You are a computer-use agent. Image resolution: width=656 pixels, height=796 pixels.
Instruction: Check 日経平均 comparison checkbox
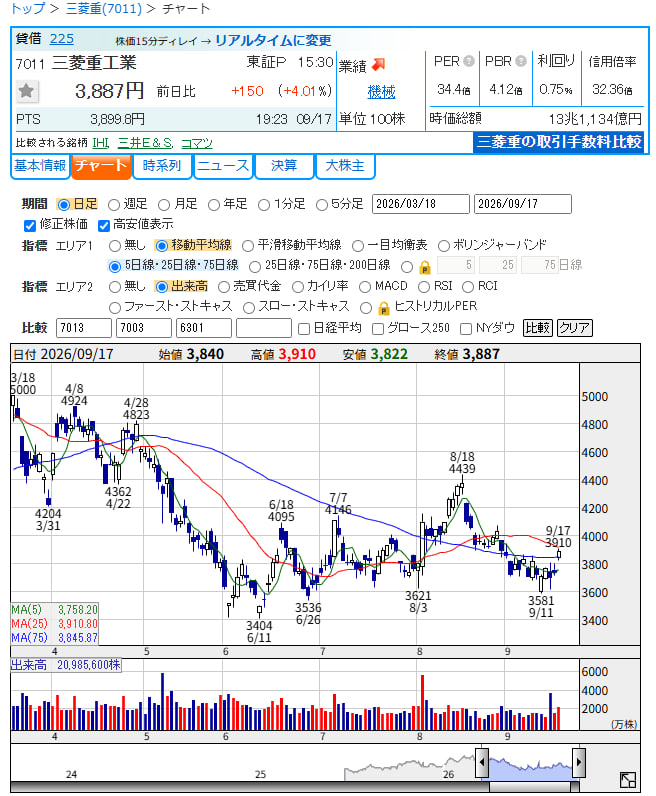(304, 329)
